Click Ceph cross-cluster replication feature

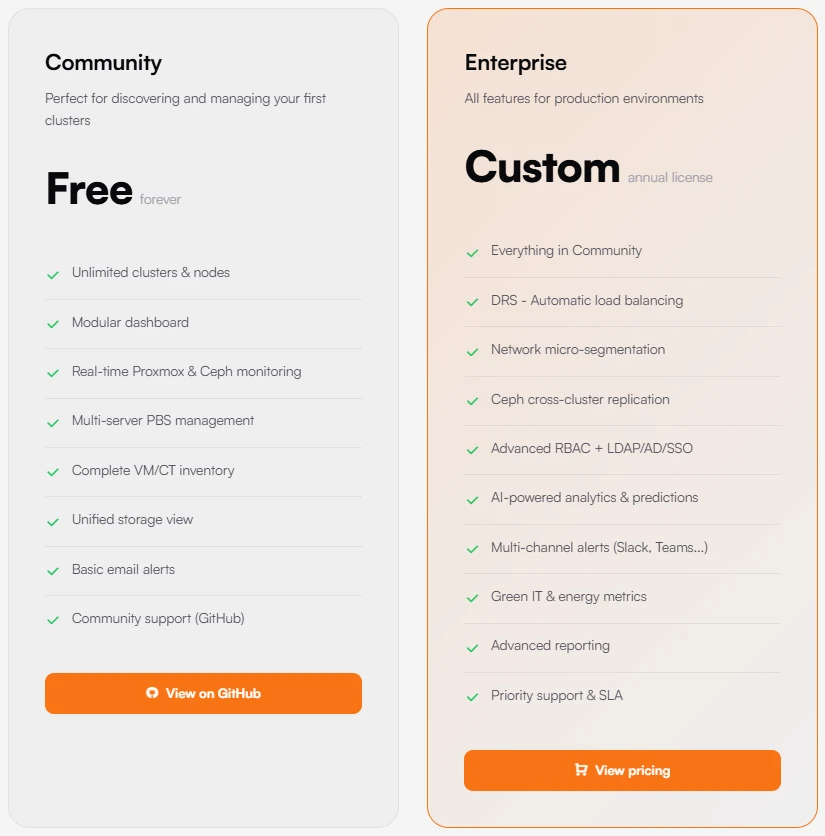pyautogui.click(x=580, y=399)
